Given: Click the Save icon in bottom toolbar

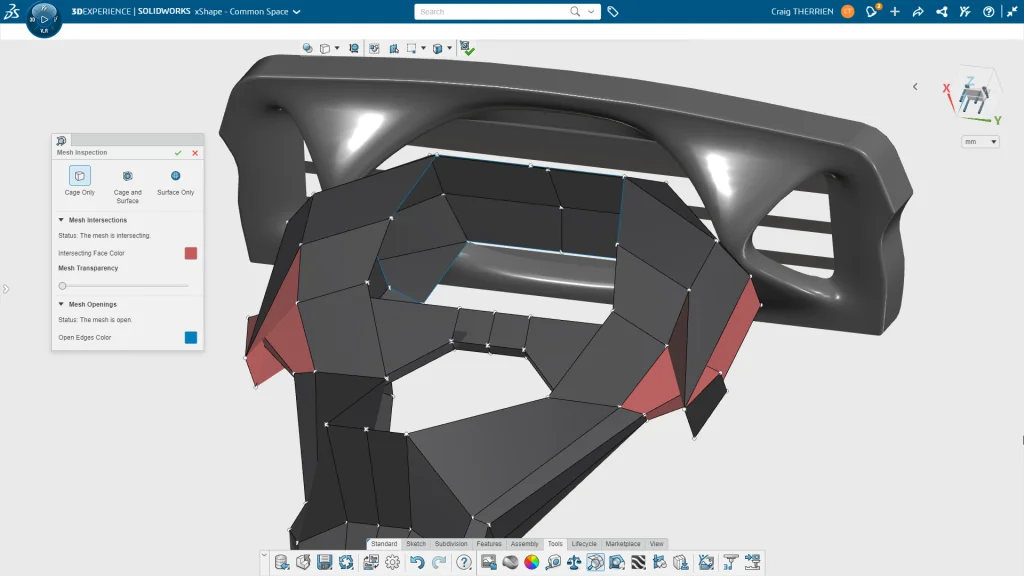Looking at the screenshot, I should [325, 562].
